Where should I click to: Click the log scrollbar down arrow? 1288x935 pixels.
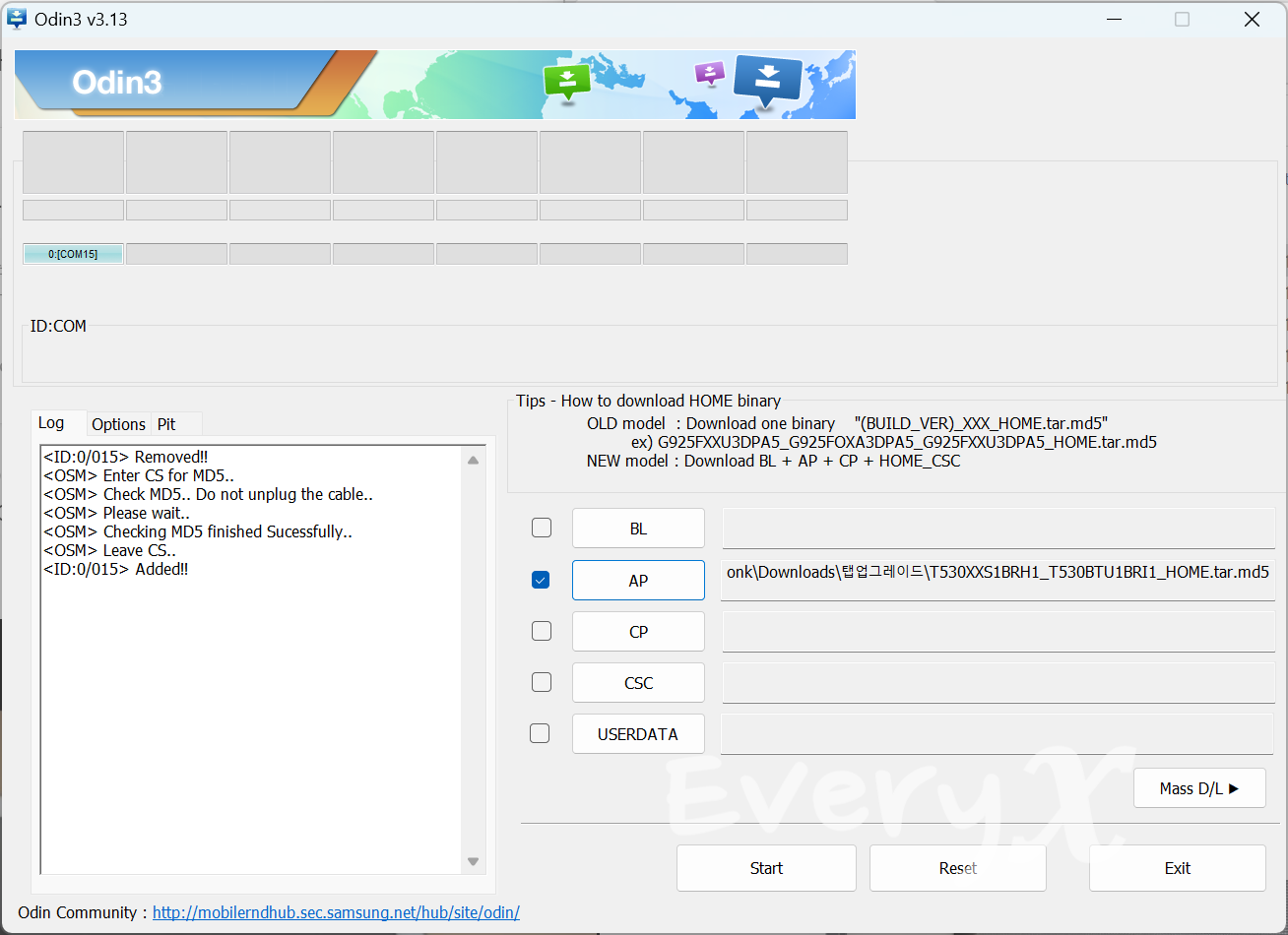click(x=473, y=861)
